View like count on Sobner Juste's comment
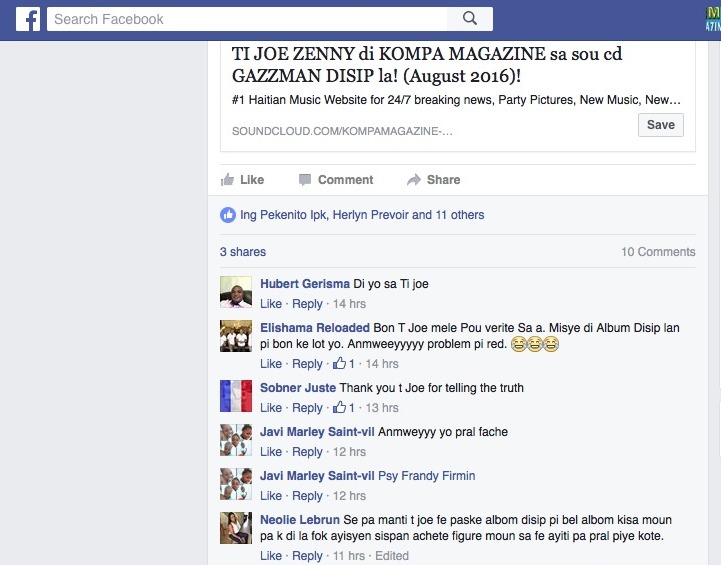 click(x=344, y=408)
